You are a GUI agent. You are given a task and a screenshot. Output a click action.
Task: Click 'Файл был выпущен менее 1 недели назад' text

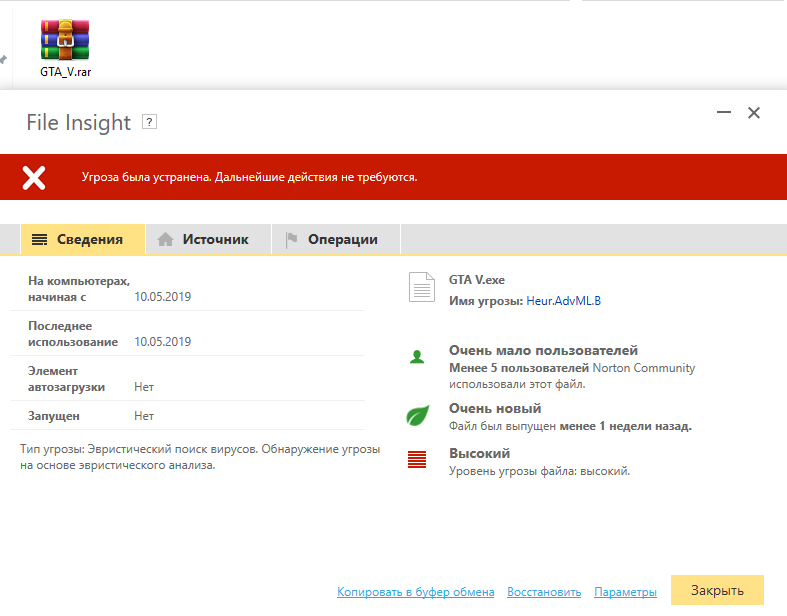point(570,426)
